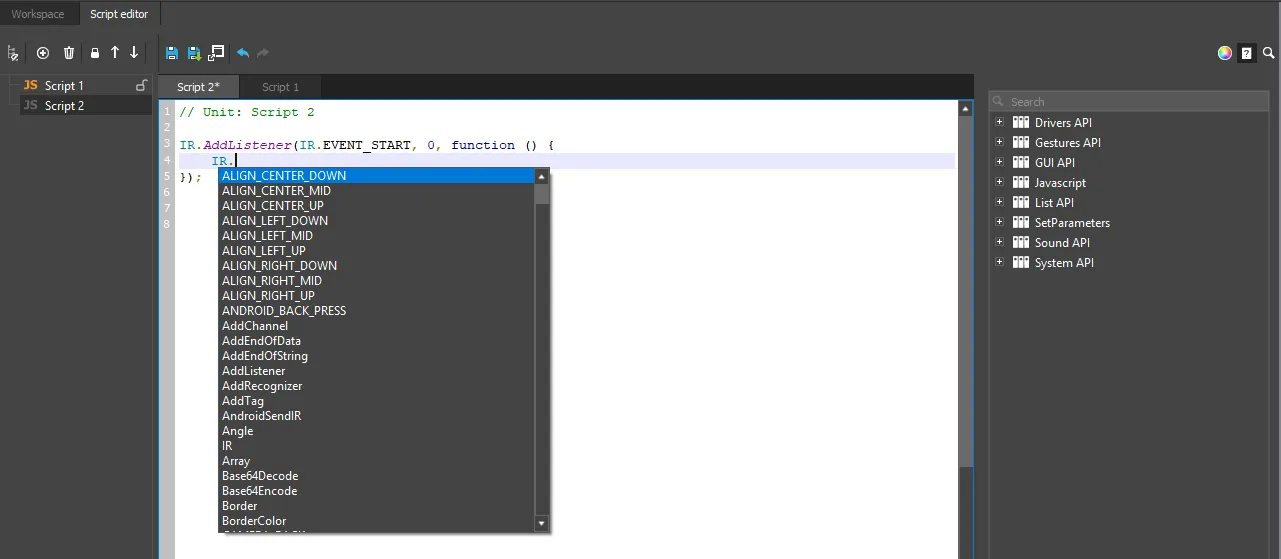Viewport: 1281px width, 559px height.
Task: Expand the Sound API tree node
Action: (999, 242)
